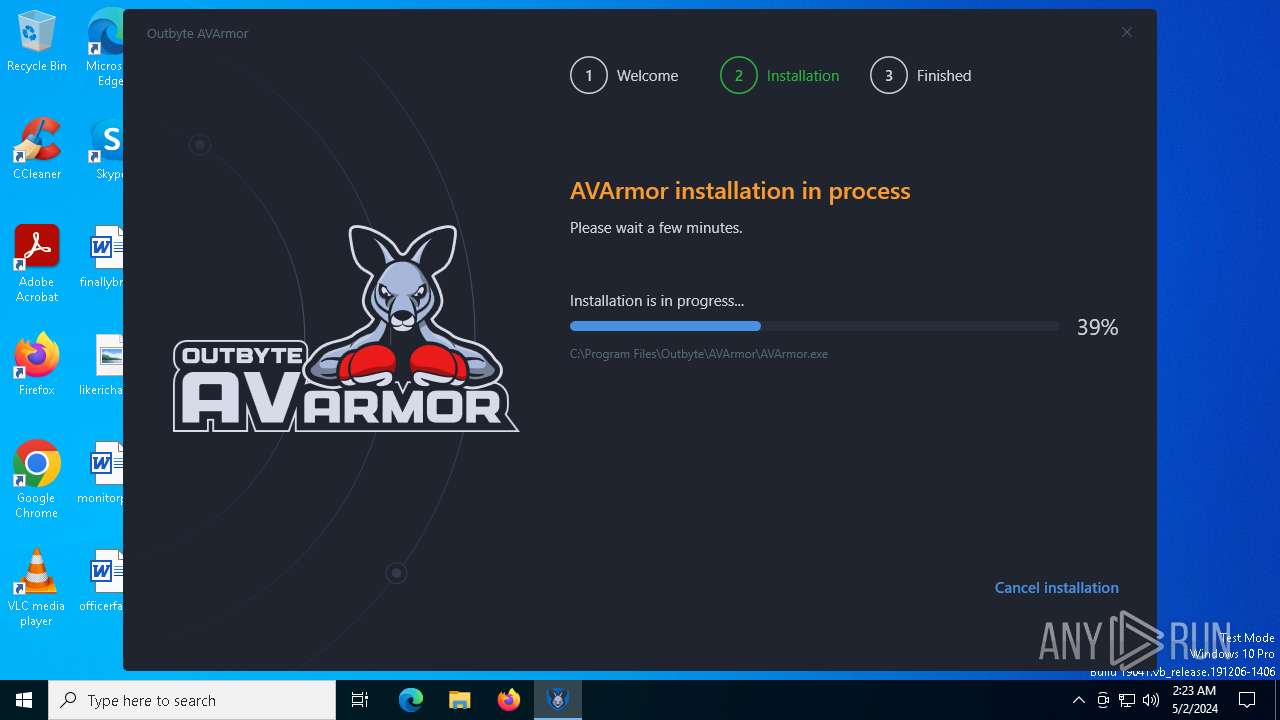This screenshot has height=720, width=1280.
Task: Open VLC media player desktop shortcut
Action: coord(37,588)
